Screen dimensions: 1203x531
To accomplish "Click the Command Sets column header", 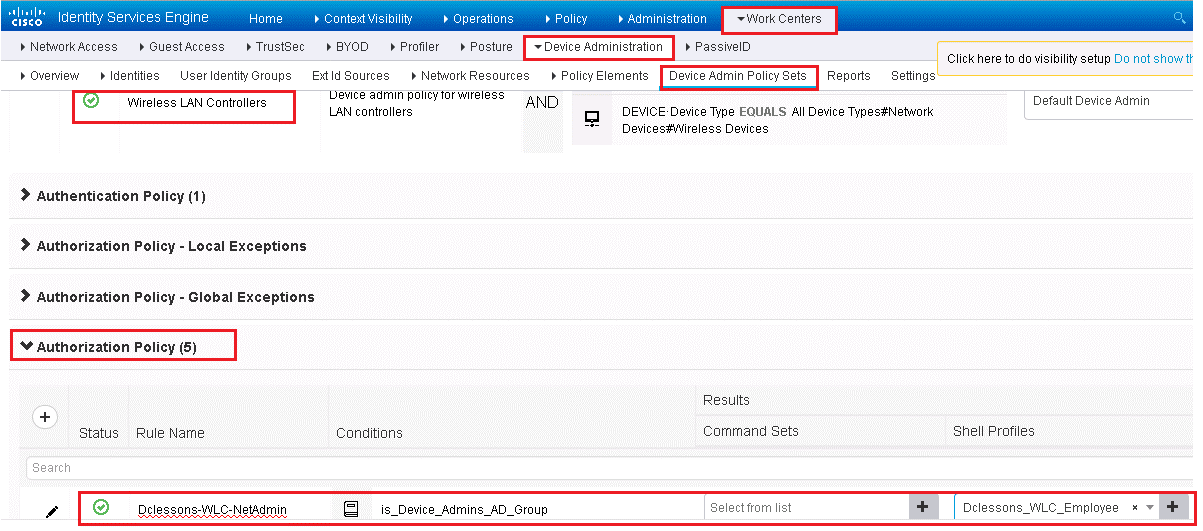I will point(751,431).
